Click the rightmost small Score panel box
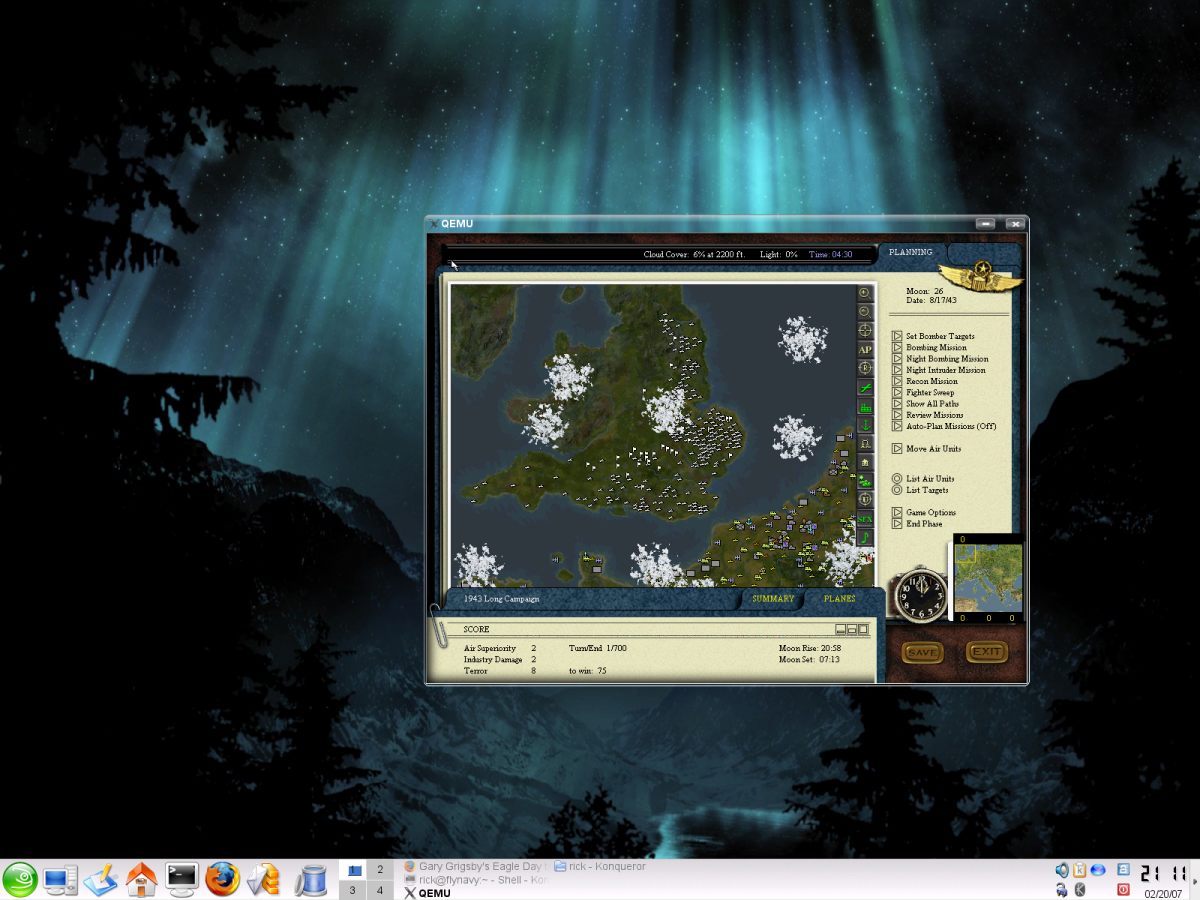This screenshot has width=1200, height=900. coord(862,629)
